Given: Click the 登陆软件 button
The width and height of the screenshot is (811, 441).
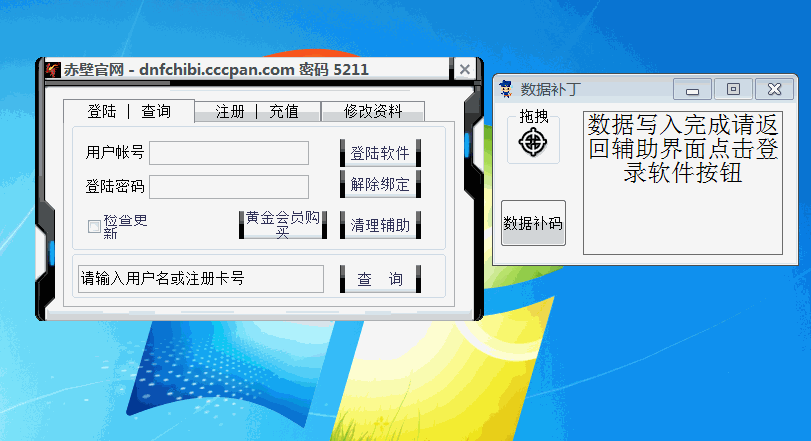Looking at the screenshot, I should [380, 153].
